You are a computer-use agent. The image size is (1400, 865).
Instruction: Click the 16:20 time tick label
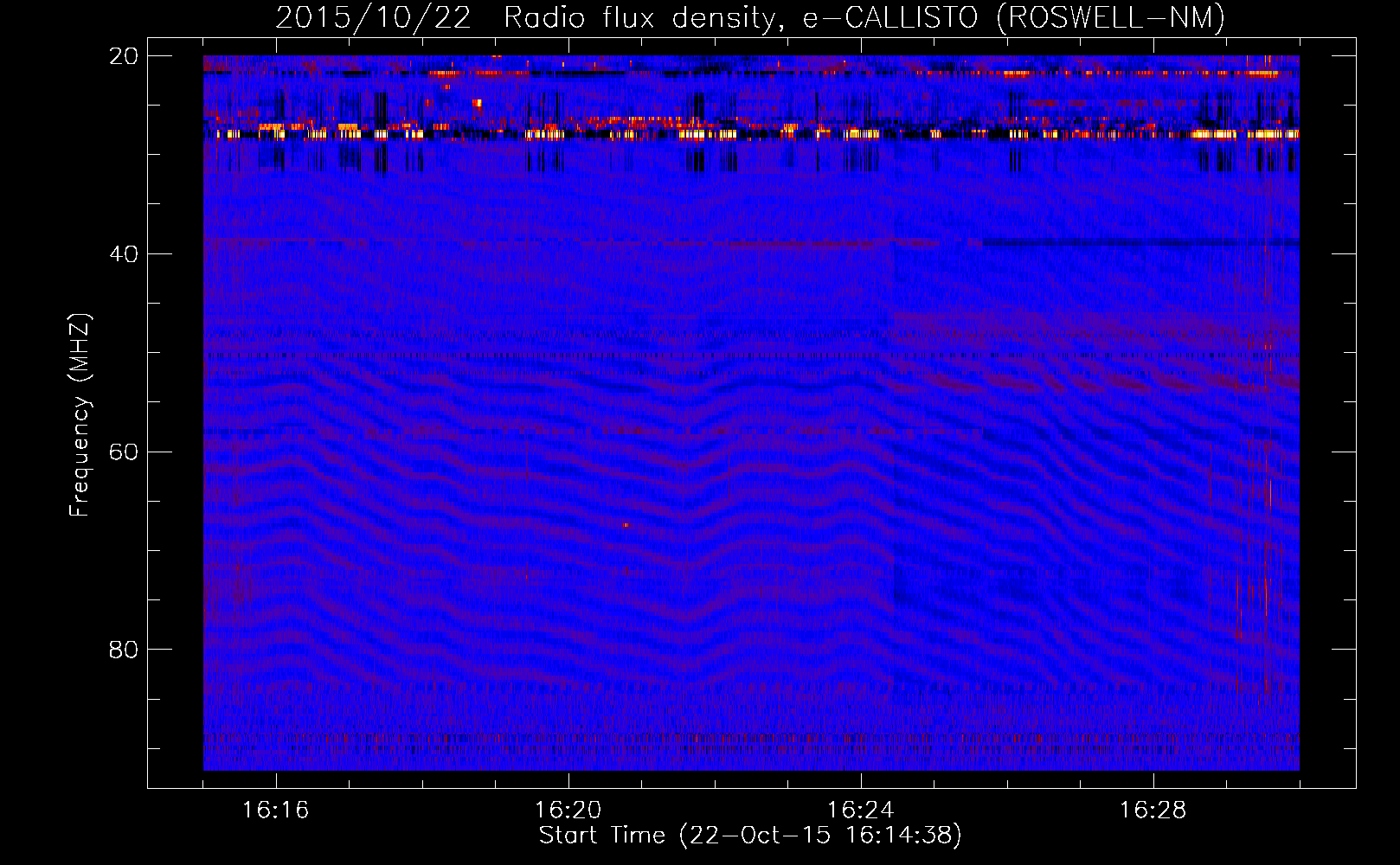point(568,811)
